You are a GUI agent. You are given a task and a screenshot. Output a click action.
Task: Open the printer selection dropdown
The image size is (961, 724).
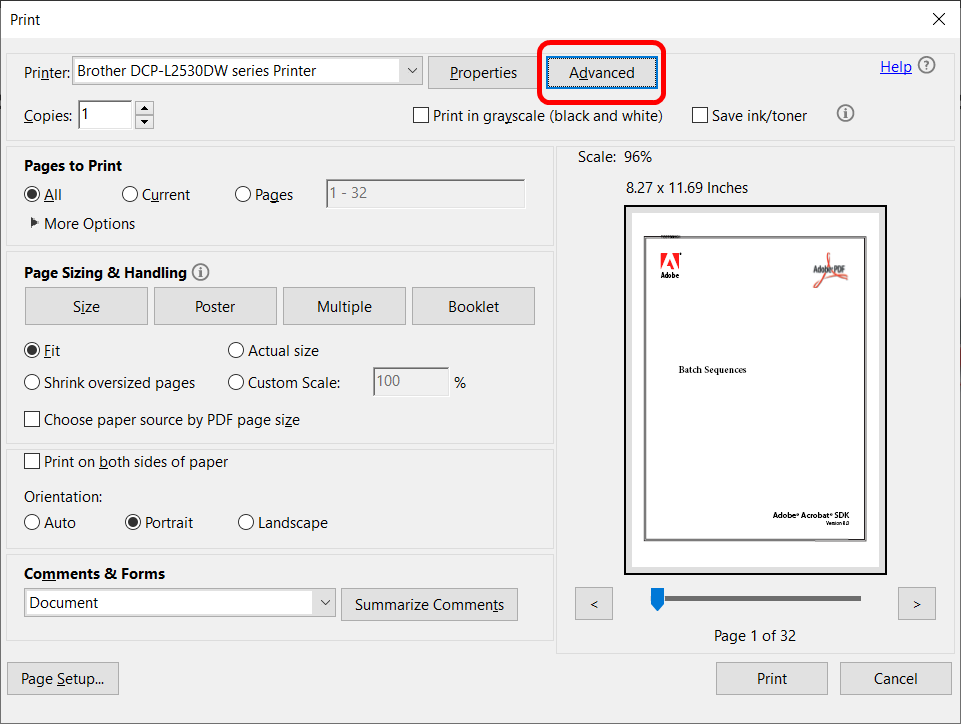pos(411,71)
